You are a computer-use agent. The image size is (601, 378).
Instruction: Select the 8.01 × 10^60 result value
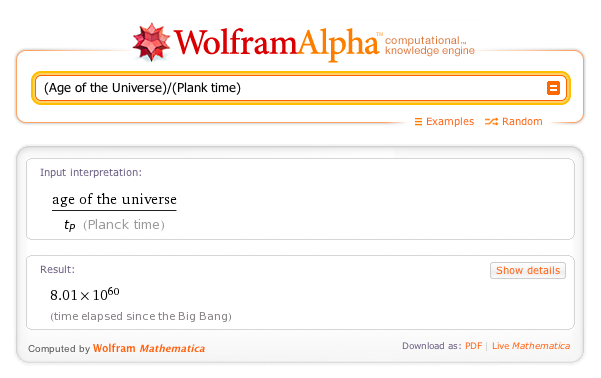click(x=85, y=294)
